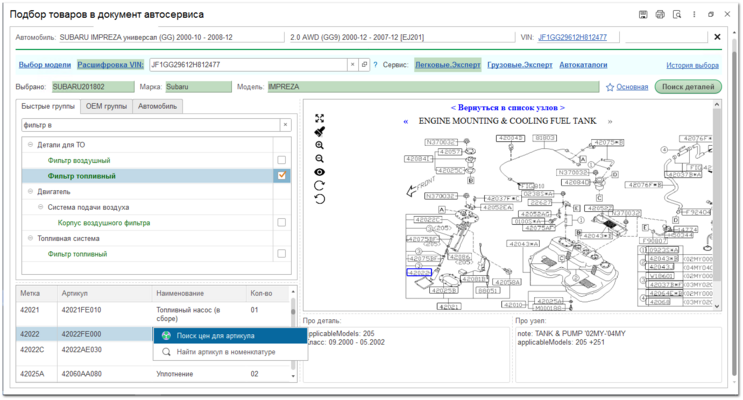Click into the VIN decode input field
Viewport: 743px width, 400px height.
[x=248, y=65]
